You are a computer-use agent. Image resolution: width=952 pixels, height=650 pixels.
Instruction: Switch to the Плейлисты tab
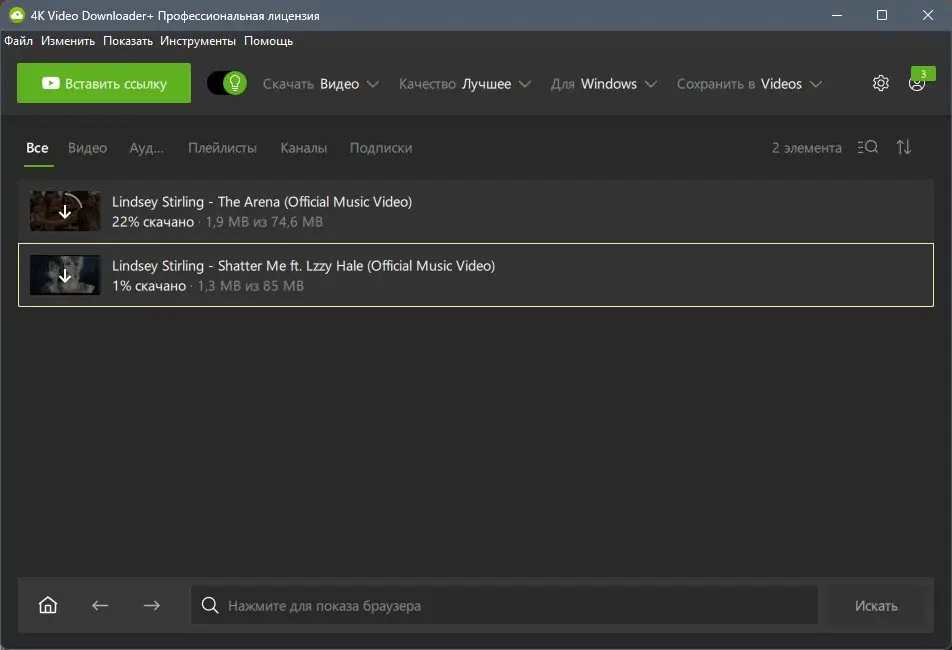[222, 147]
